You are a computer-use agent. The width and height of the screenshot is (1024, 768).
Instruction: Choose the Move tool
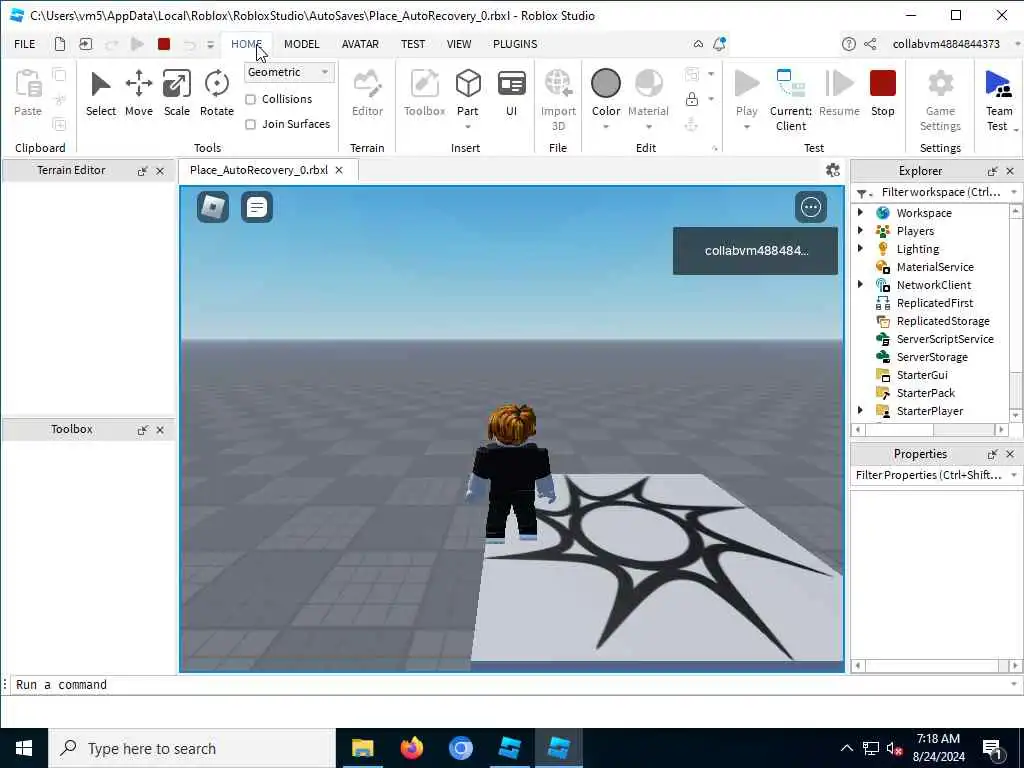138,93
